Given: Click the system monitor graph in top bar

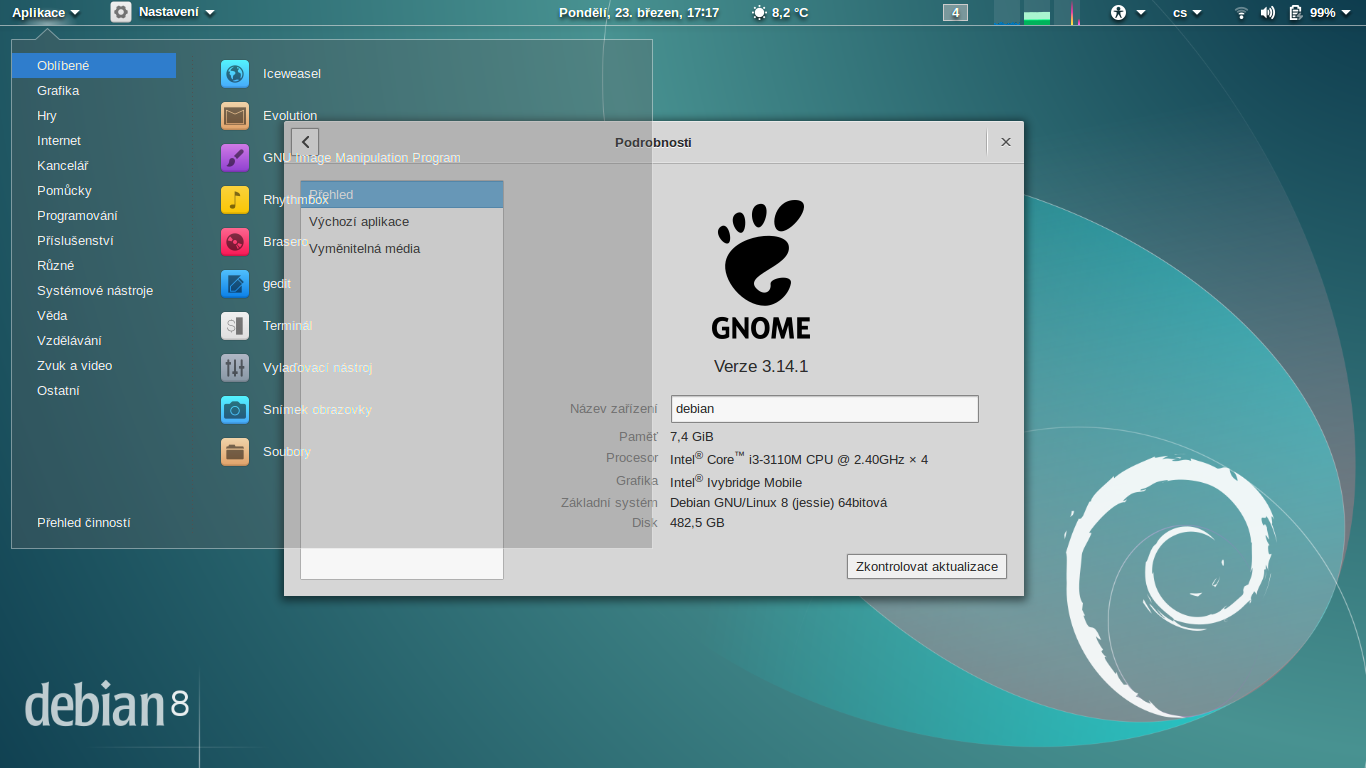Looking at the screenshot, I should coord(1037,13).
